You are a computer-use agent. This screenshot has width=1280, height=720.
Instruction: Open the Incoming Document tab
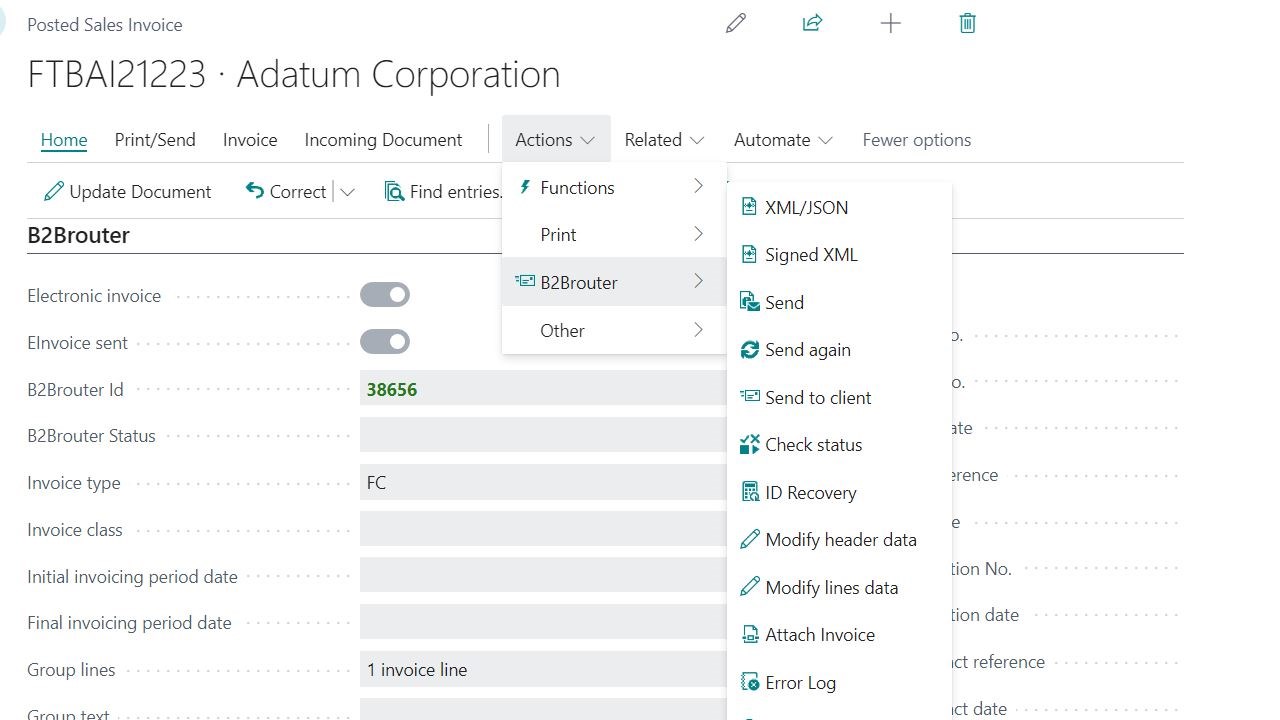click(383, 140)
